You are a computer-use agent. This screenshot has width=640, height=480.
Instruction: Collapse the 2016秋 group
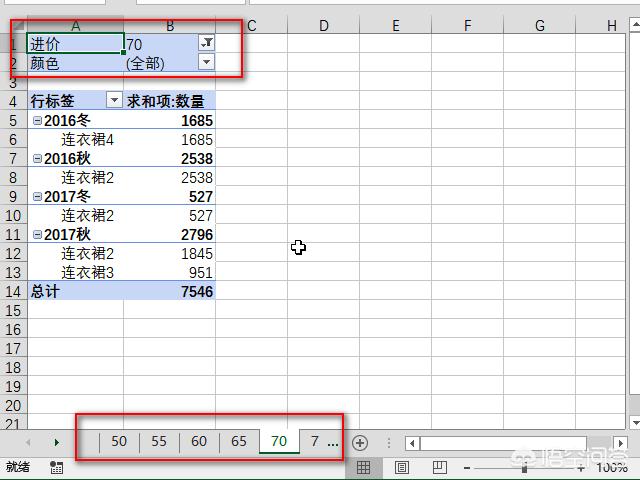[37, 158]
